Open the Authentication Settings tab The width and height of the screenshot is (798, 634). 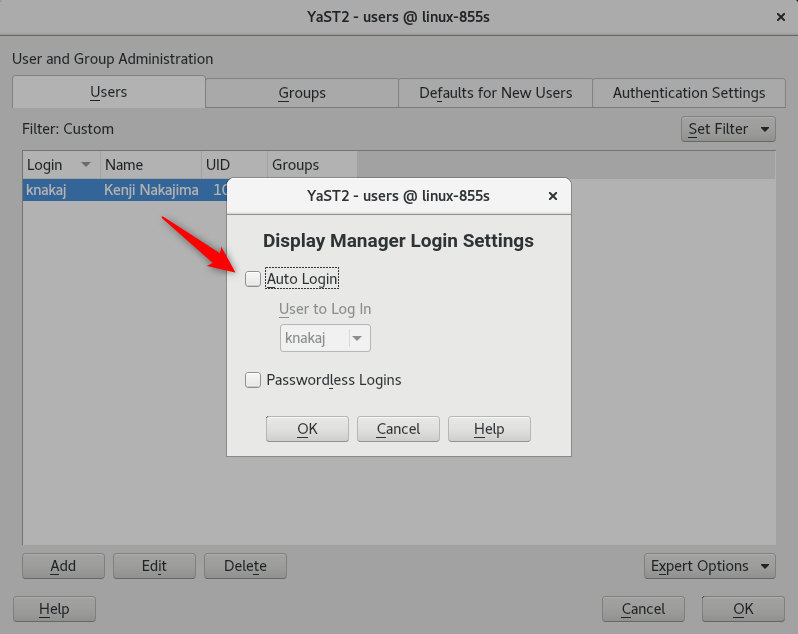[x=689, y=93]
